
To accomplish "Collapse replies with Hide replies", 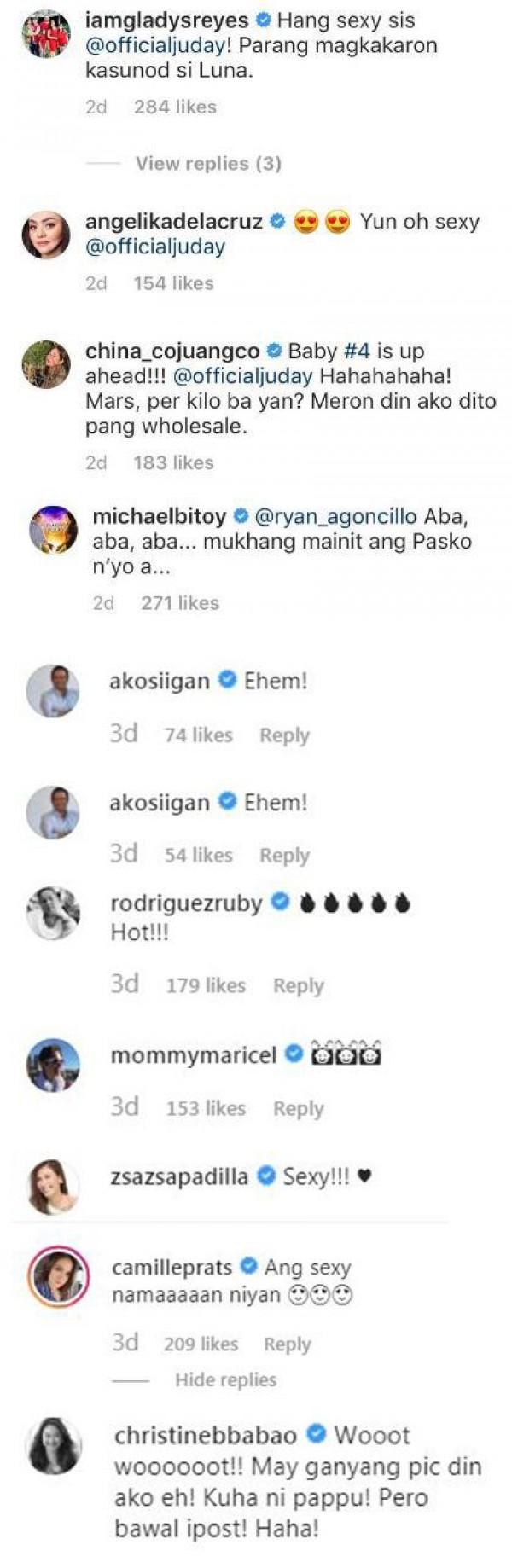I will [x=225, y=1379].
